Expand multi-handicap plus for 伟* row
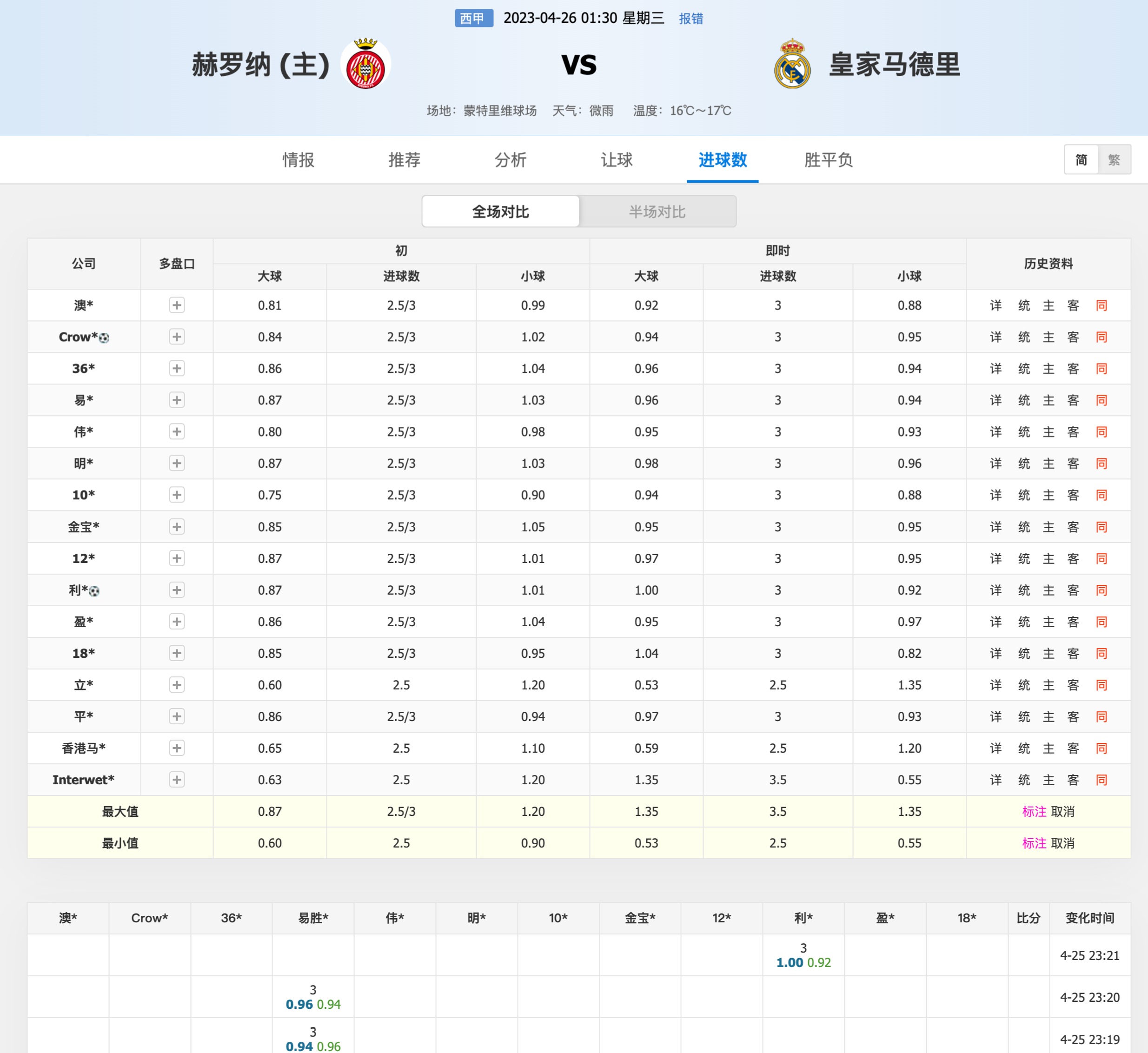 (177, 432)
